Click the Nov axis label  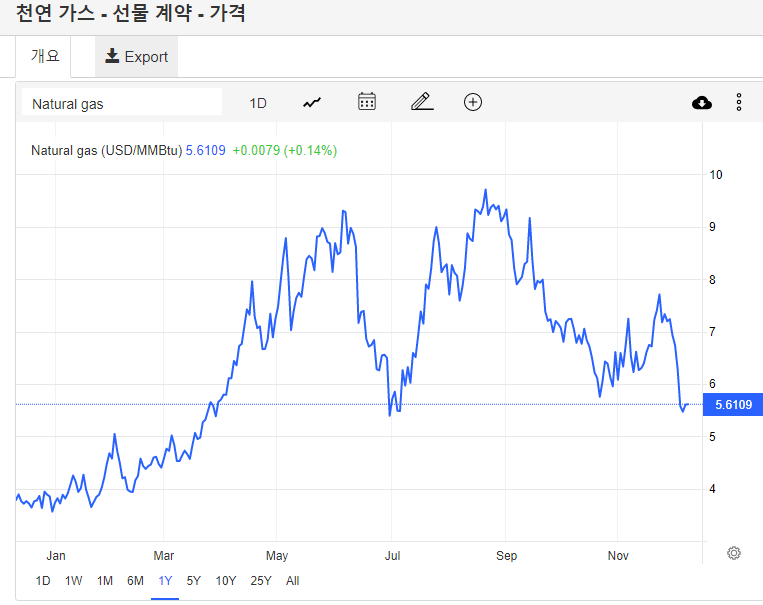point(618,555)
